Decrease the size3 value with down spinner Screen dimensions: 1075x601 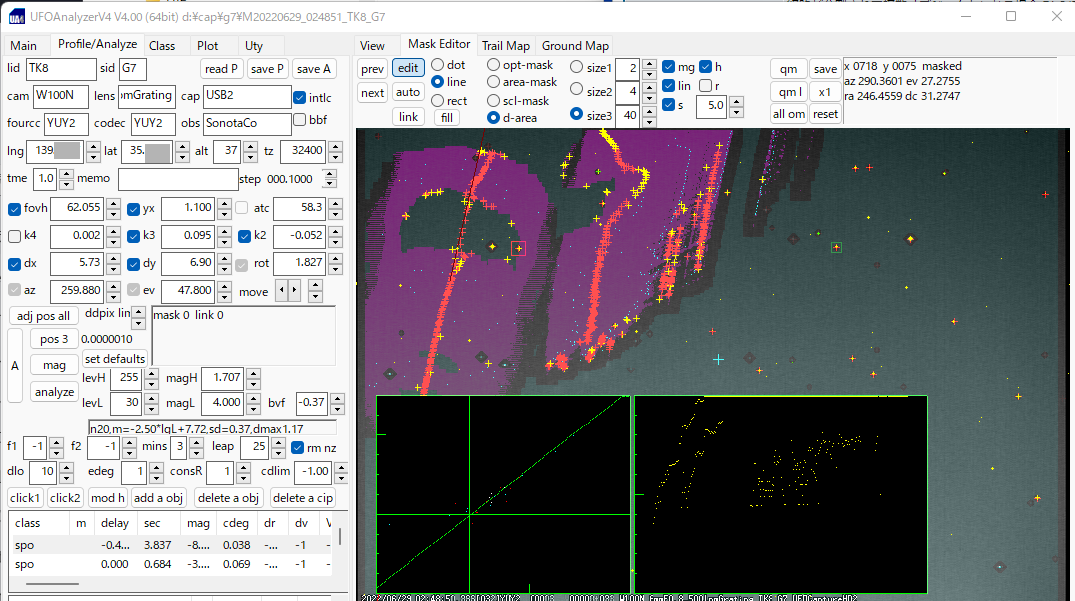651,120
